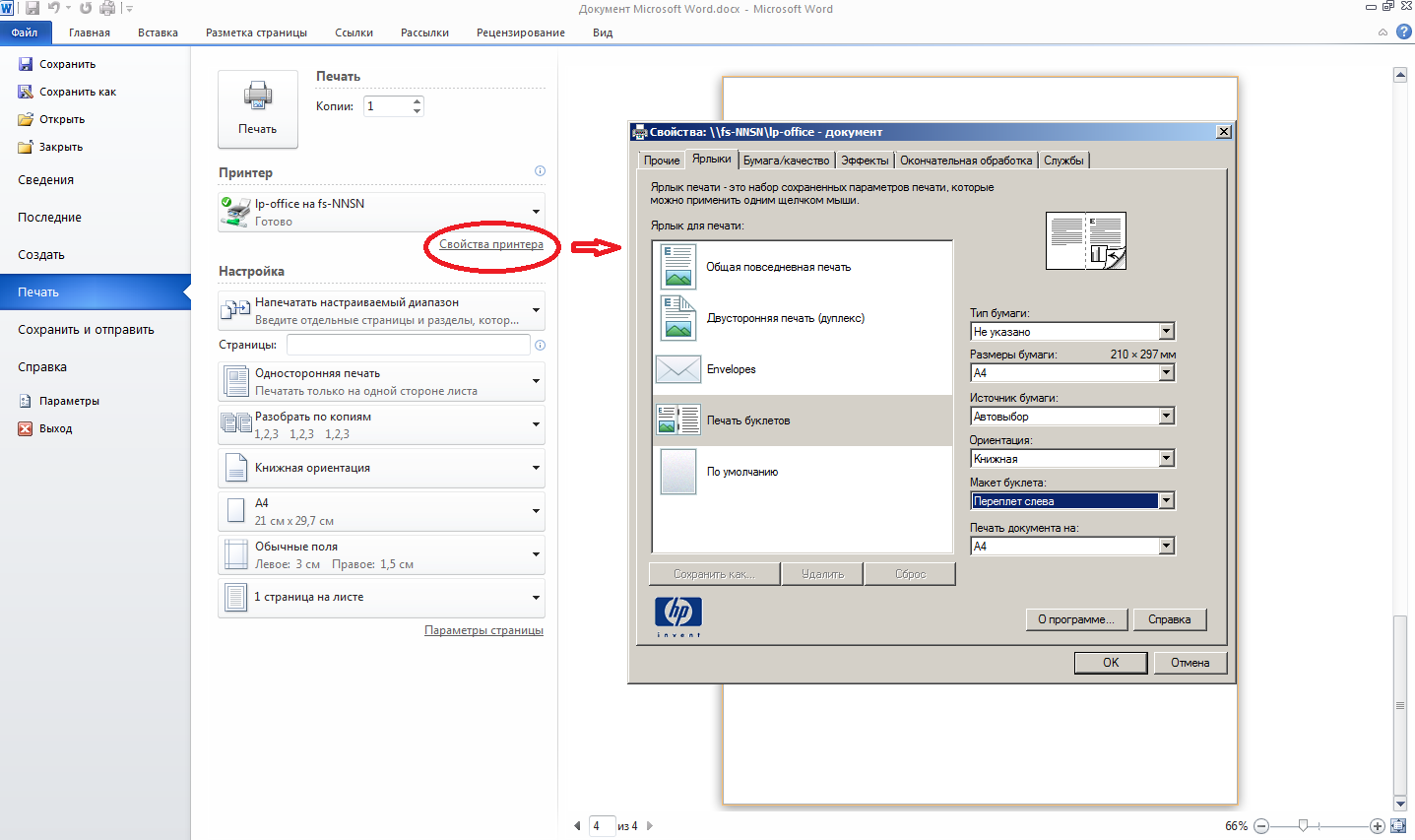Click Справка button in printer dialog

coord(1169,619)
